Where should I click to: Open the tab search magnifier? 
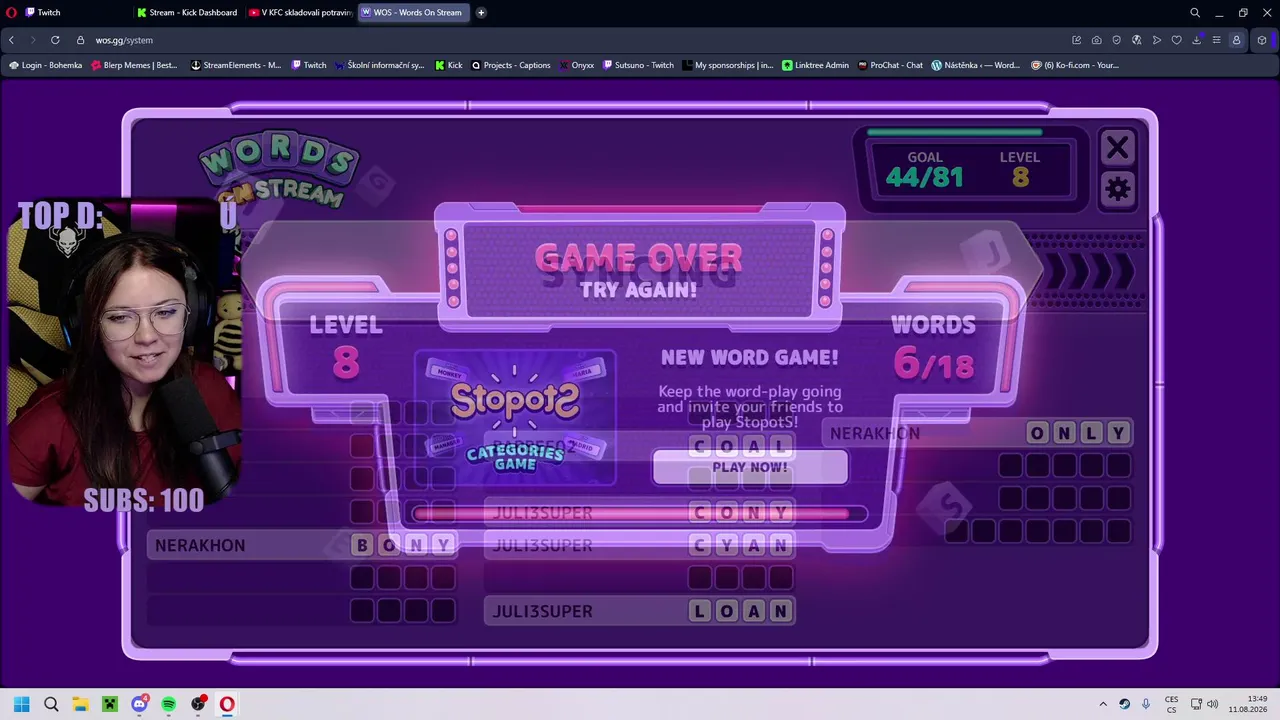(x=1195, y=12)
